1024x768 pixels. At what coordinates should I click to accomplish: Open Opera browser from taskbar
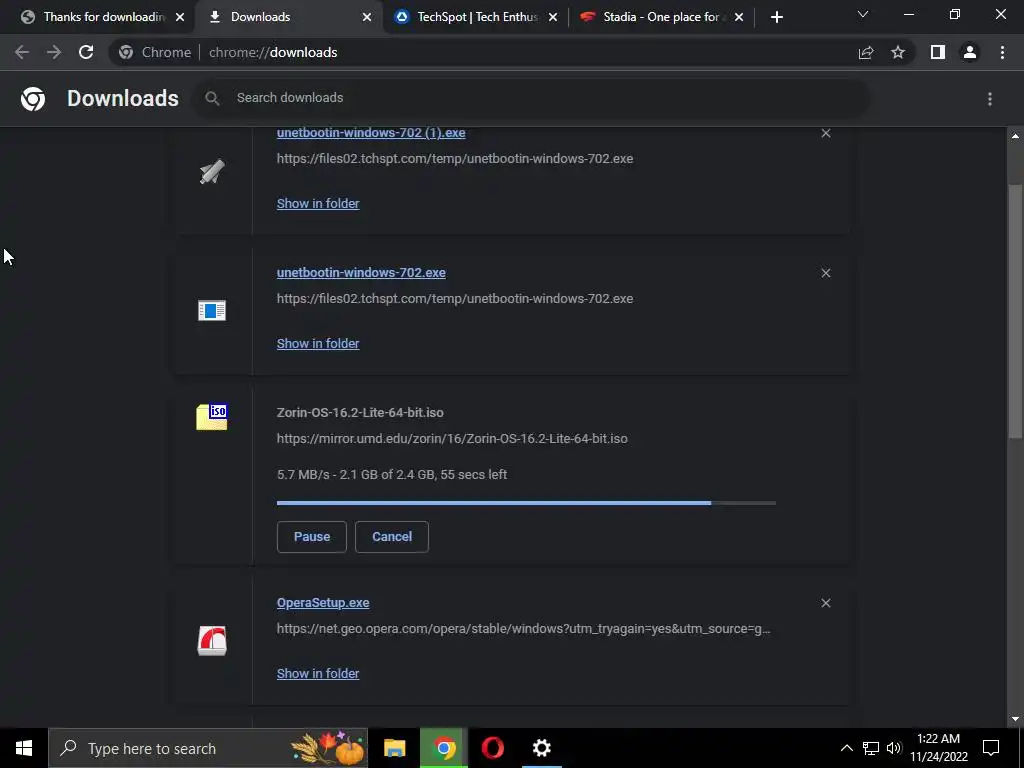pyautogui.click(x=492, y=748)
